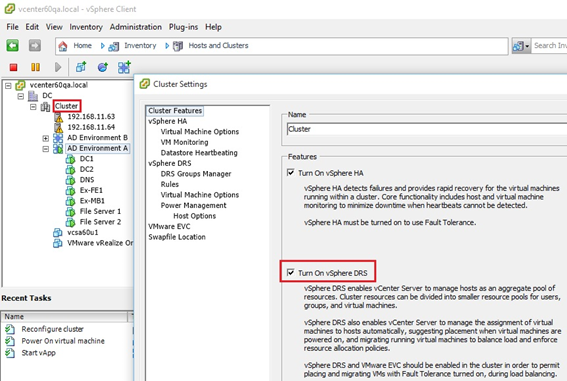
Task: Select File Server 2 in the tree
Action: point(100,222)
